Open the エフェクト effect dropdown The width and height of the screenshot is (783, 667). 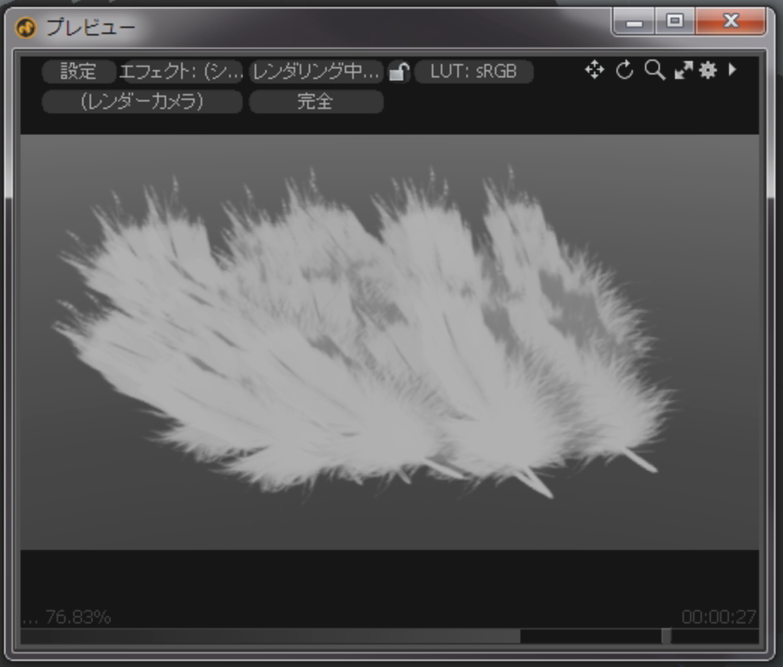point(181,72)
